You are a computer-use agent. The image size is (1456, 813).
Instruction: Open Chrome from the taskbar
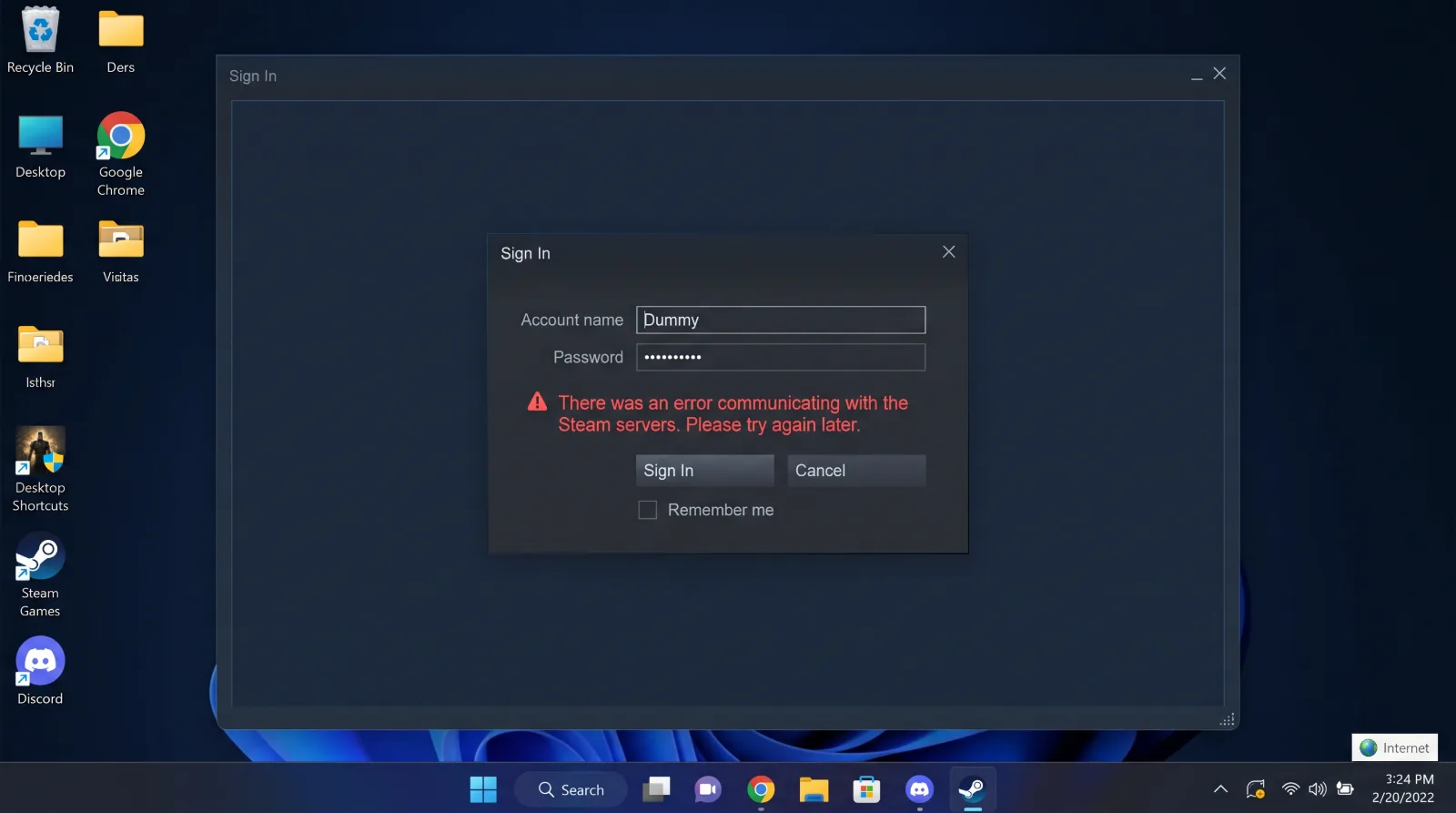(x=761, y=789)
